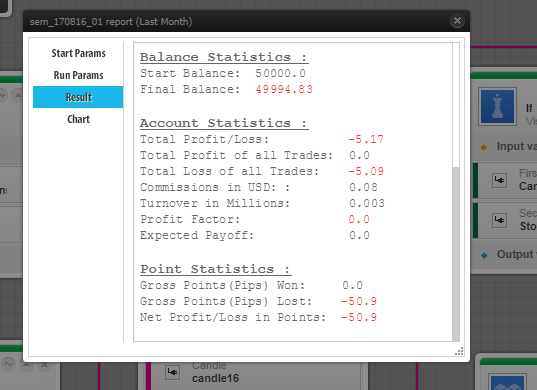Click the blue Output arrow icon

[484, 255]
